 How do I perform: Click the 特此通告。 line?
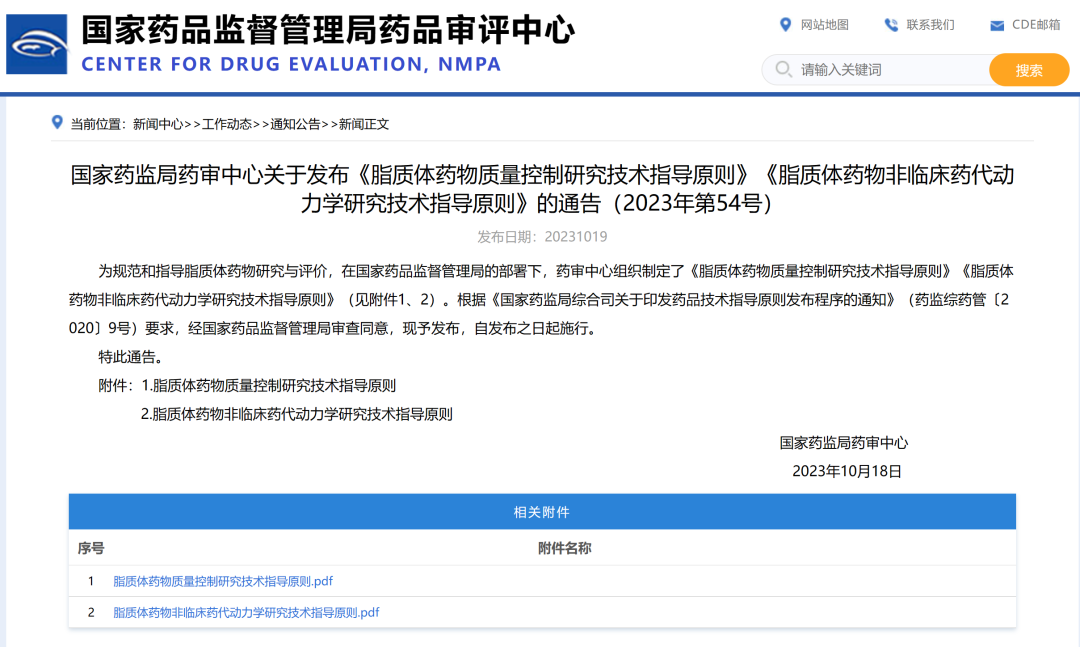131,357
